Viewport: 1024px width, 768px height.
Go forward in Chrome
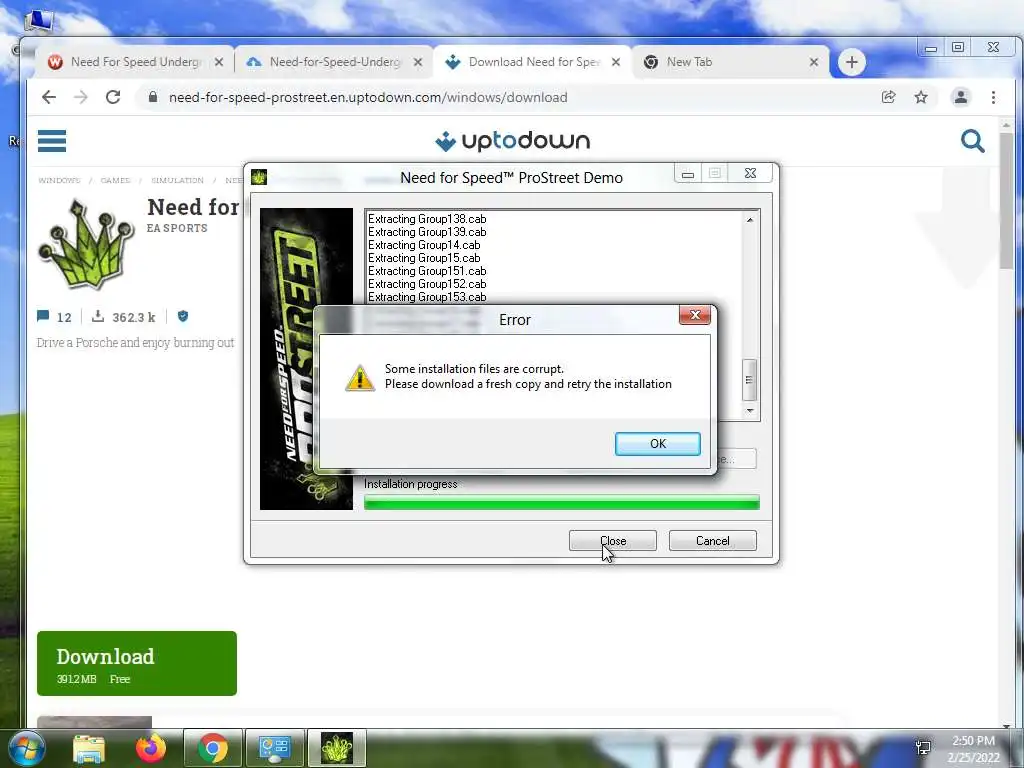point(81,97)
